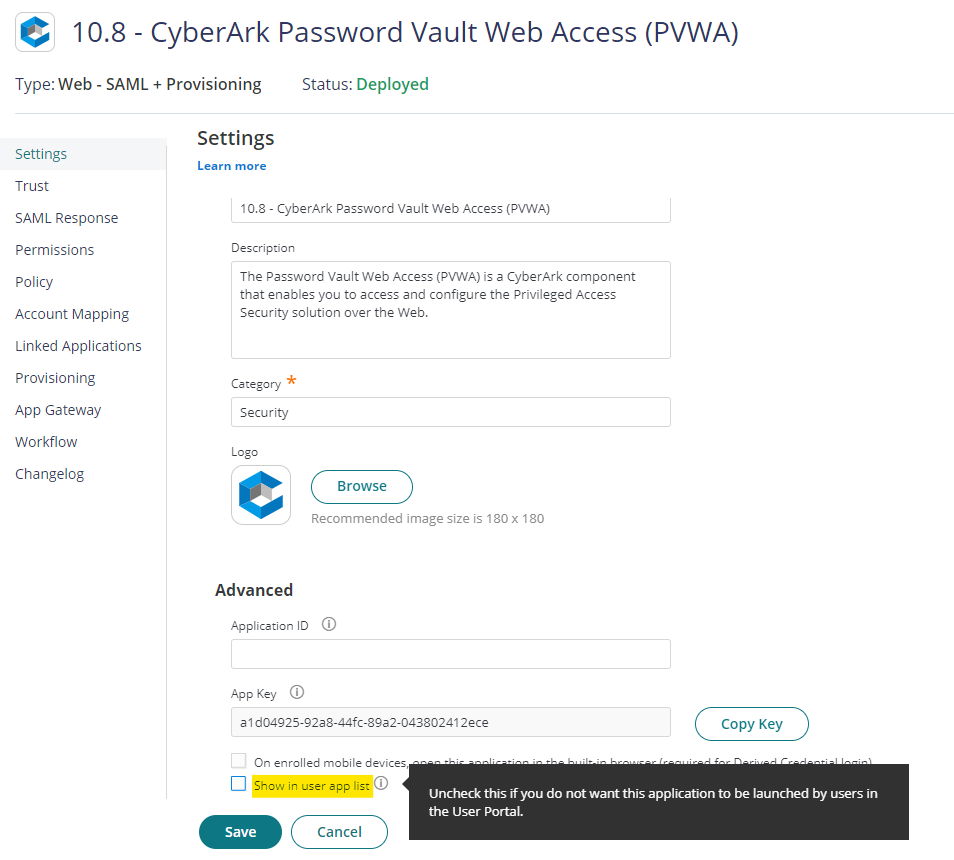Click the info icon beside Application ID

[328, 625]
